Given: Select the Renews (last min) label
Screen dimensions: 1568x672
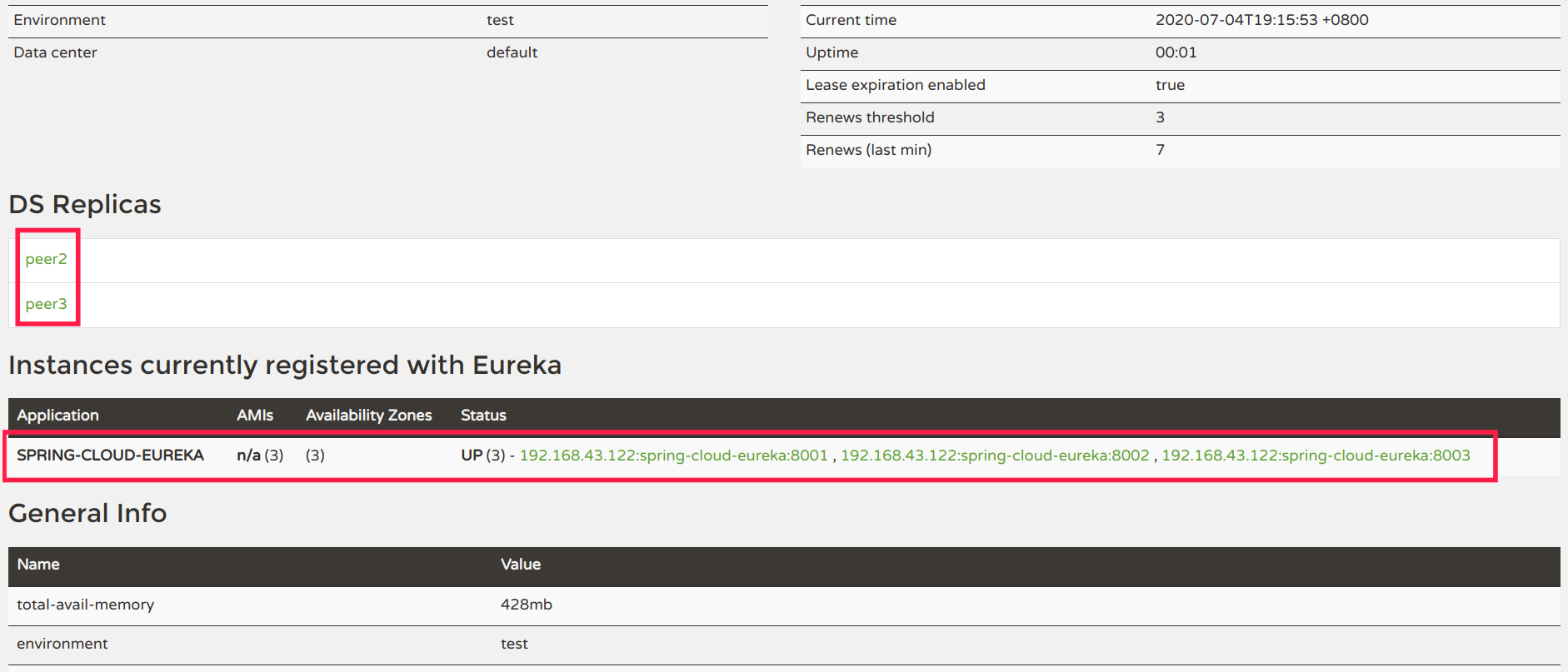Looking at the screenshot, I should pyautogui.click(x=868, y=150).
